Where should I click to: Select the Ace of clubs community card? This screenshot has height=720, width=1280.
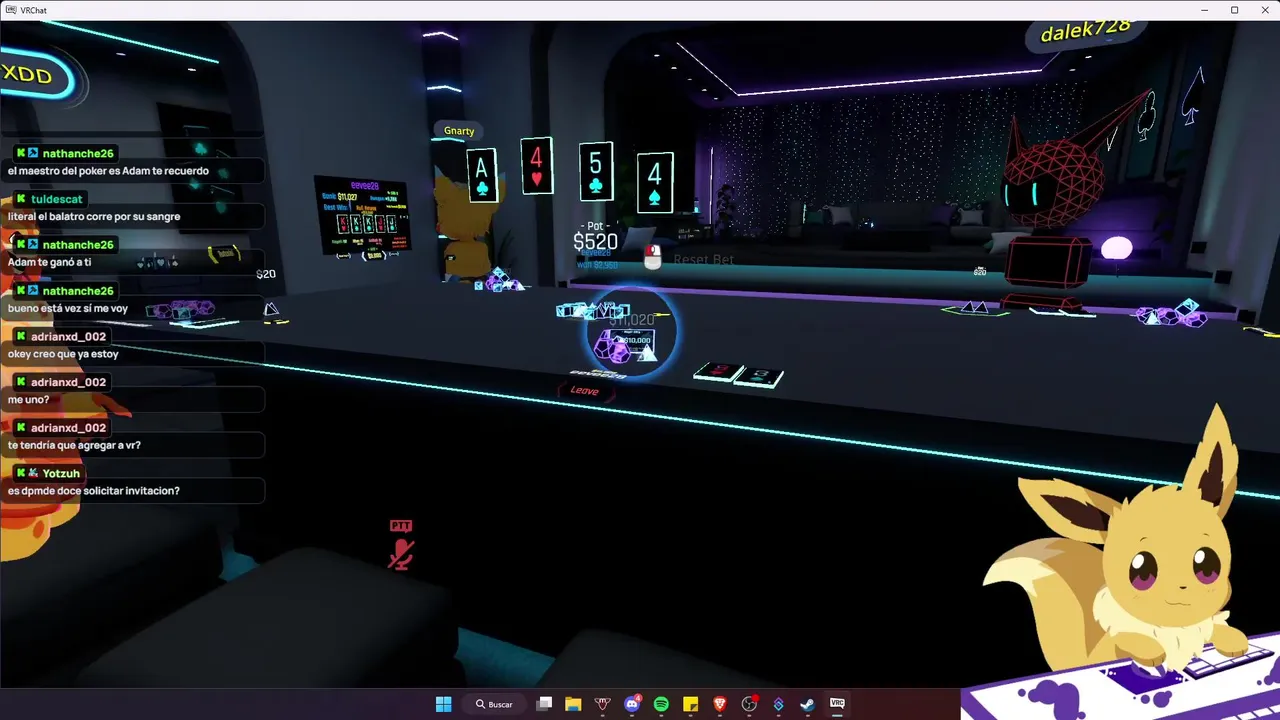pyautogui.click(x=482, y=175)
